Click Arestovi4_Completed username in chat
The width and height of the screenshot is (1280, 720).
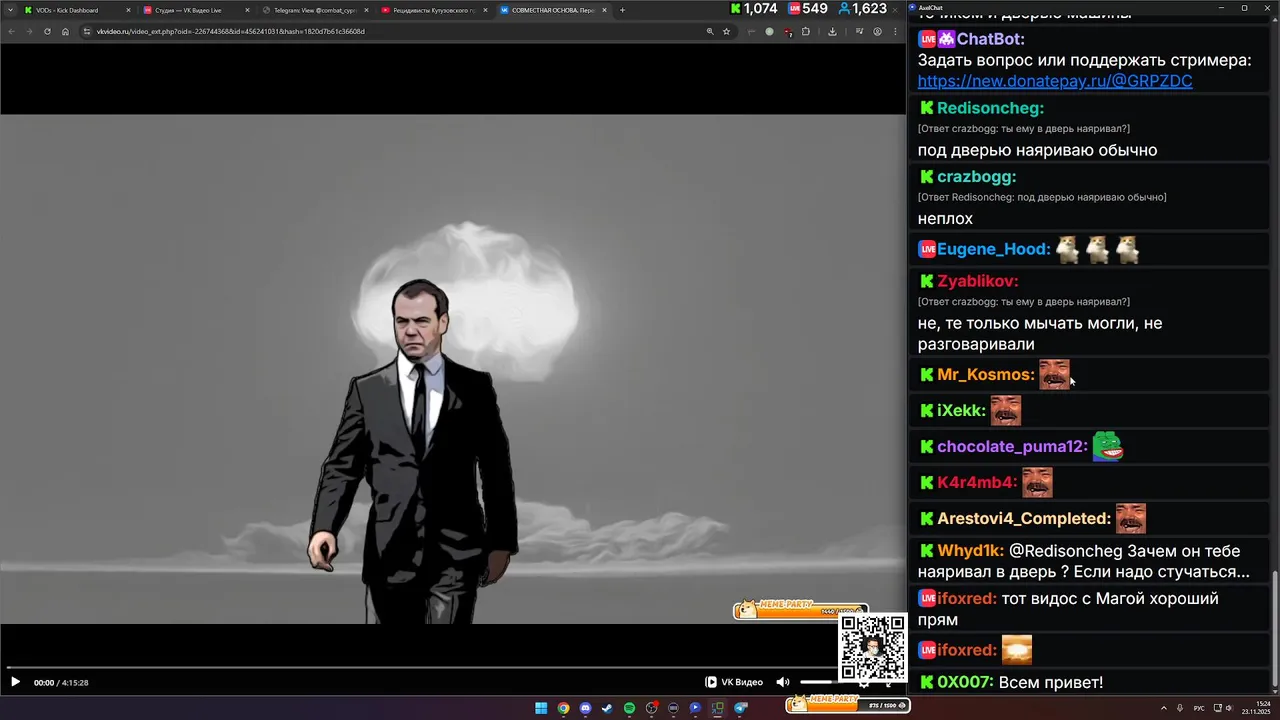1024,518
